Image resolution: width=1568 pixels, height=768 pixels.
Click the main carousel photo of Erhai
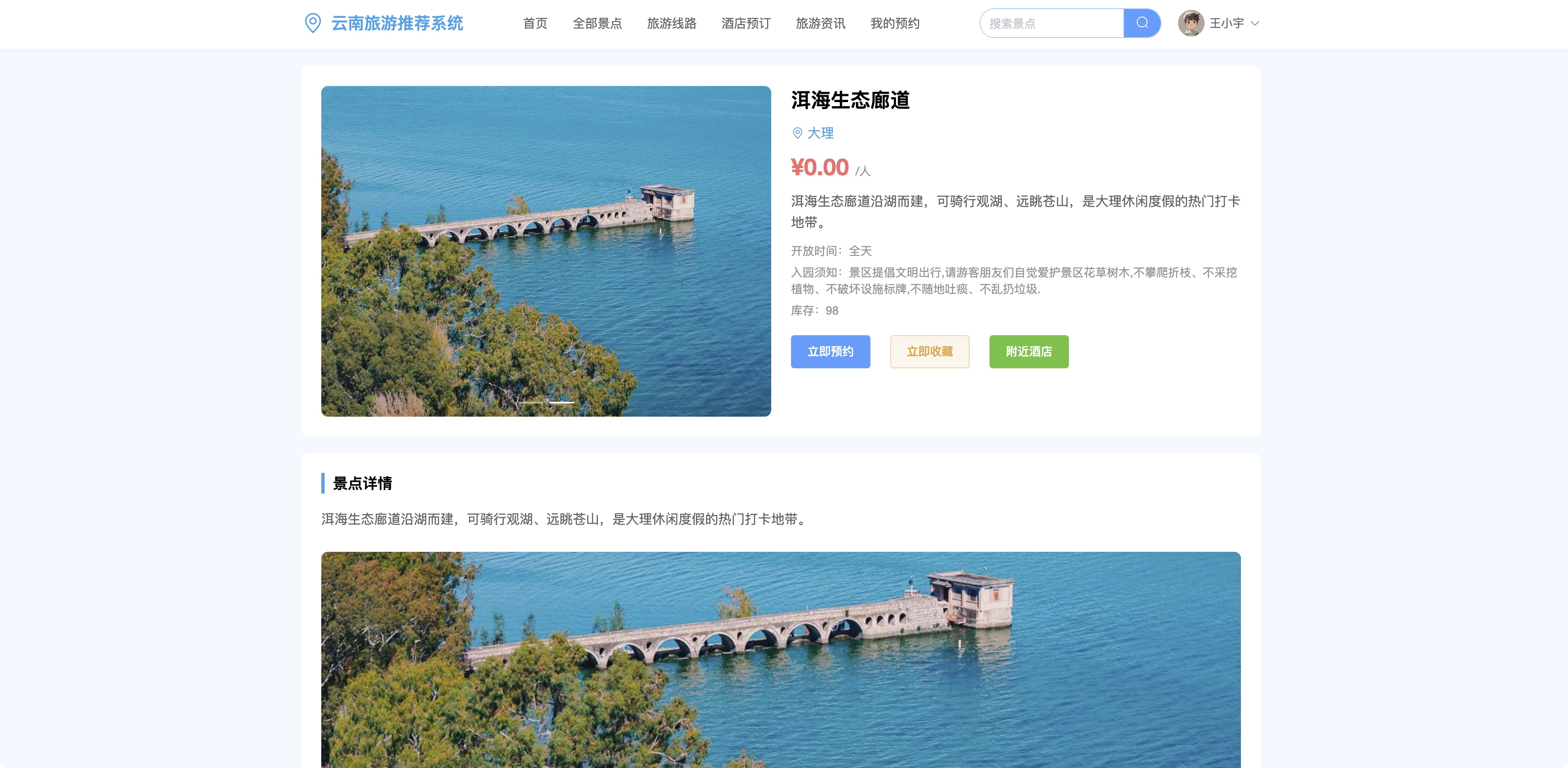[x=546, y=251]
